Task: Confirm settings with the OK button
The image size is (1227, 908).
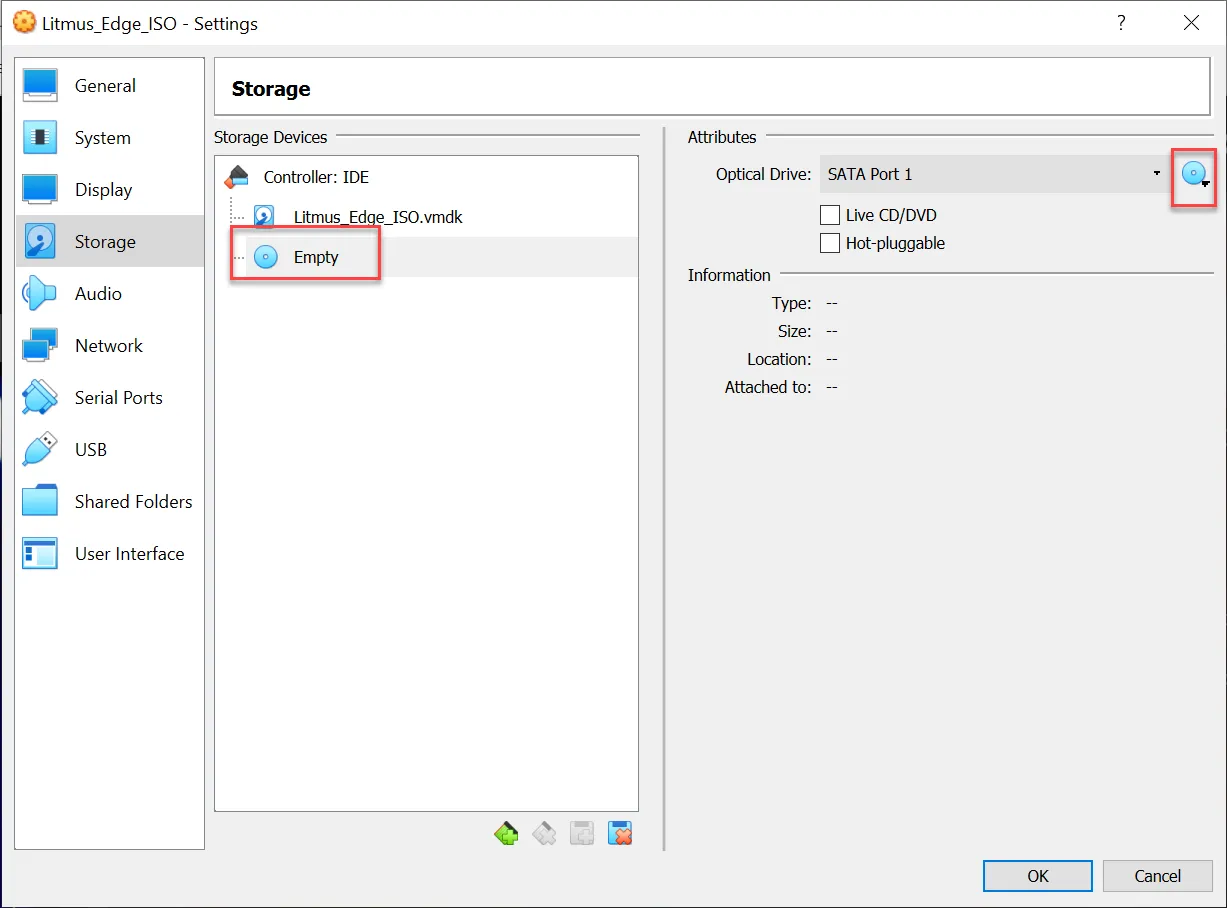Action: (x=1037, y=875)
